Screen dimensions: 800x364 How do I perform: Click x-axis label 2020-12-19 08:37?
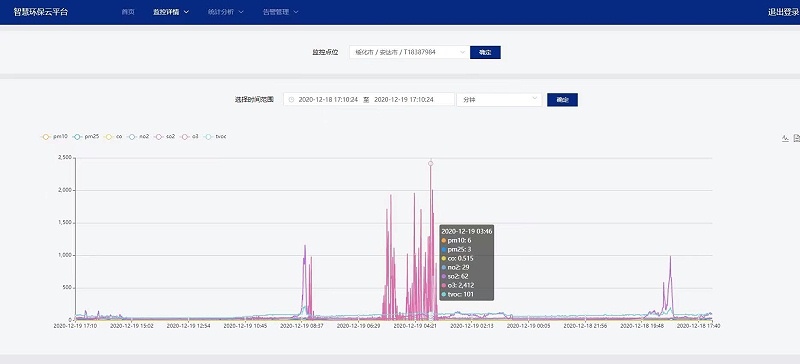302,325
